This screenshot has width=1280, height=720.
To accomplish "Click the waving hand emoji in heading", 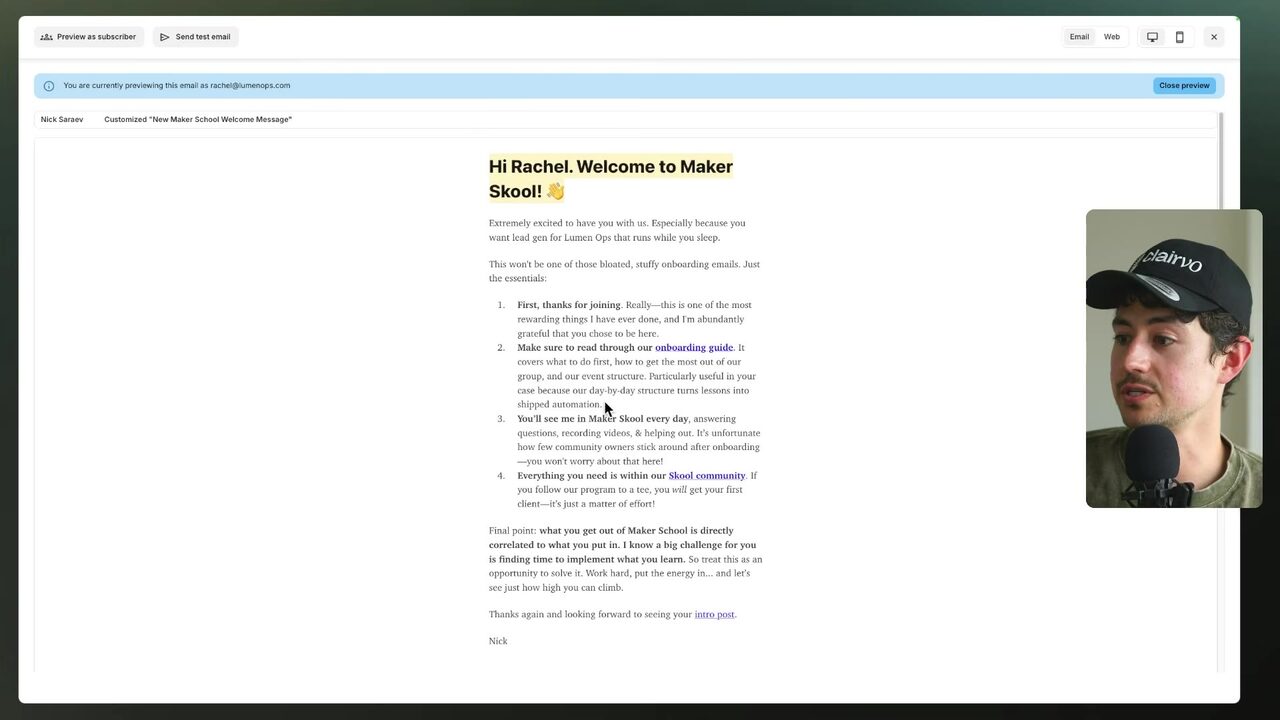I will 555,191.
